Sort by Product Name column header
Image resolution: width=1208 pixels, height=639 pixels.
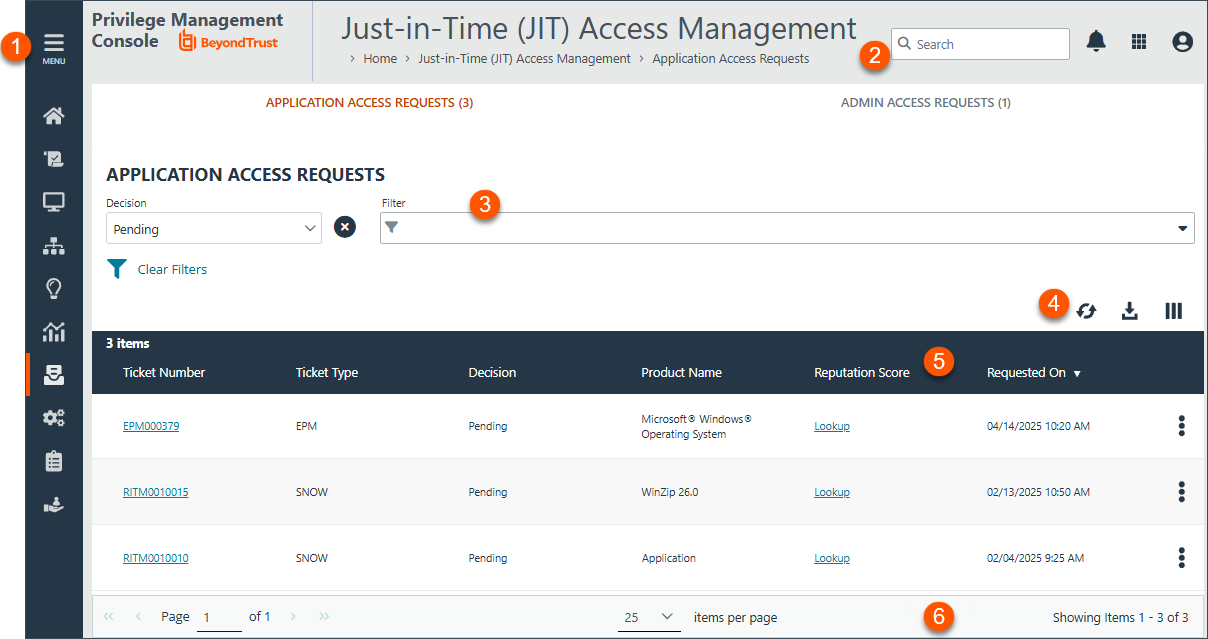click(x=681, y=372)
